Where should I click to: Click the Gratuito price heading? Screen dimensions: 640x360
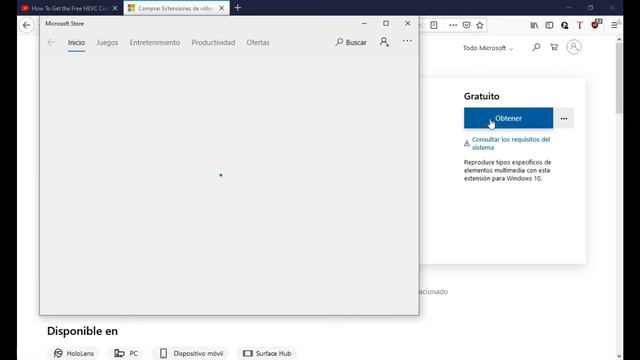tap(482, 96)
